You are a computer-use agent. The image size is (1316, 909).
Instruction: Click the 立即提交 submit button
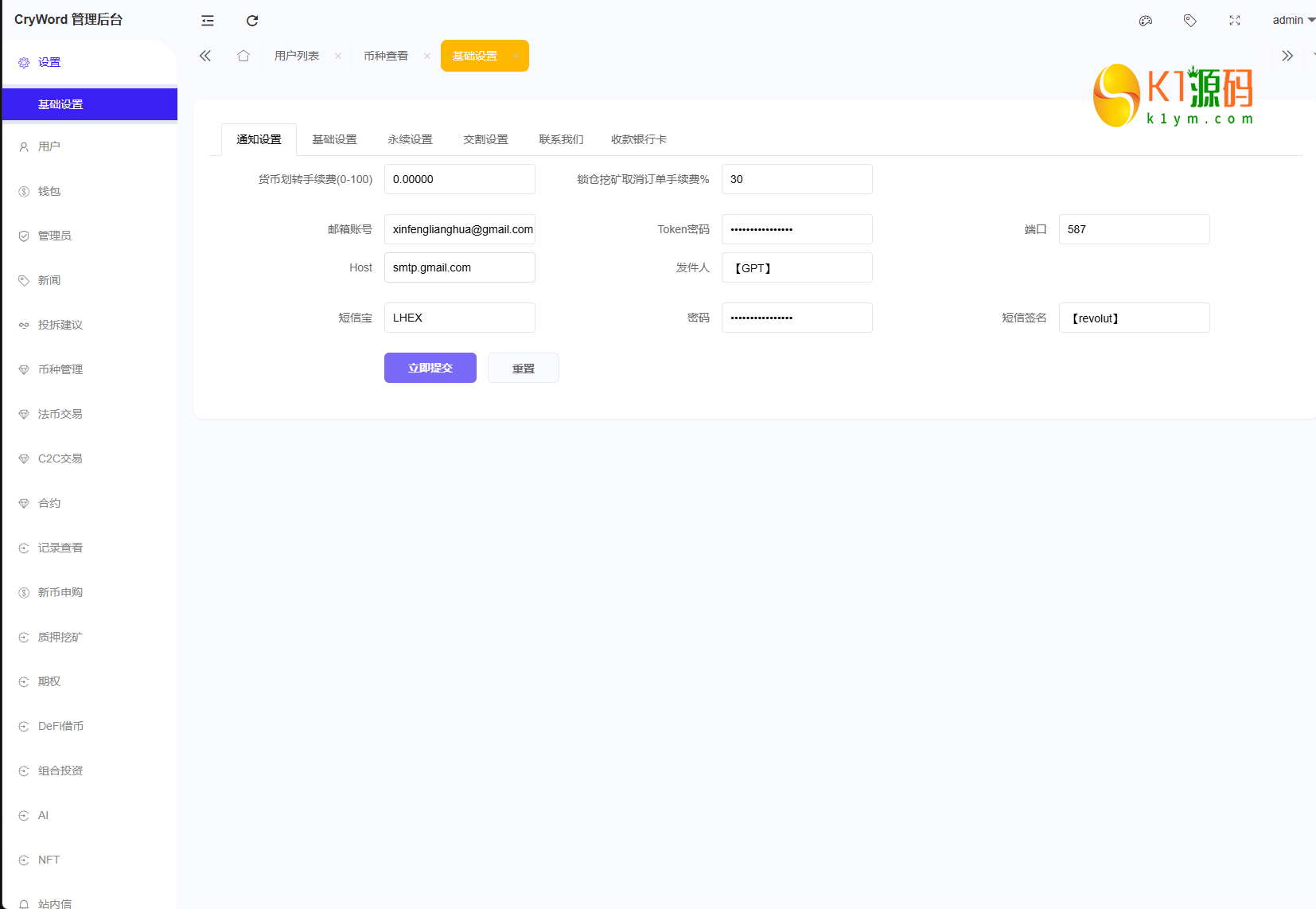(x=430, y=368)
